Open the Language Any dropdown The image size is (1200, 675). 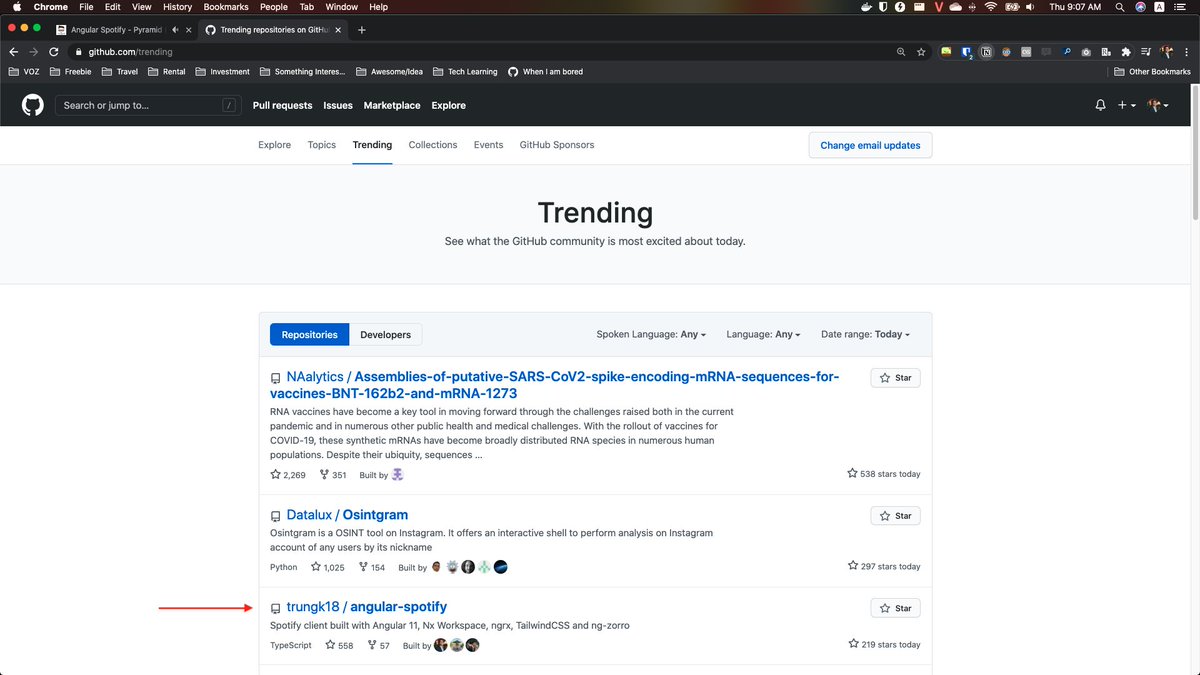pyautogui.click(x=764, y=334)
